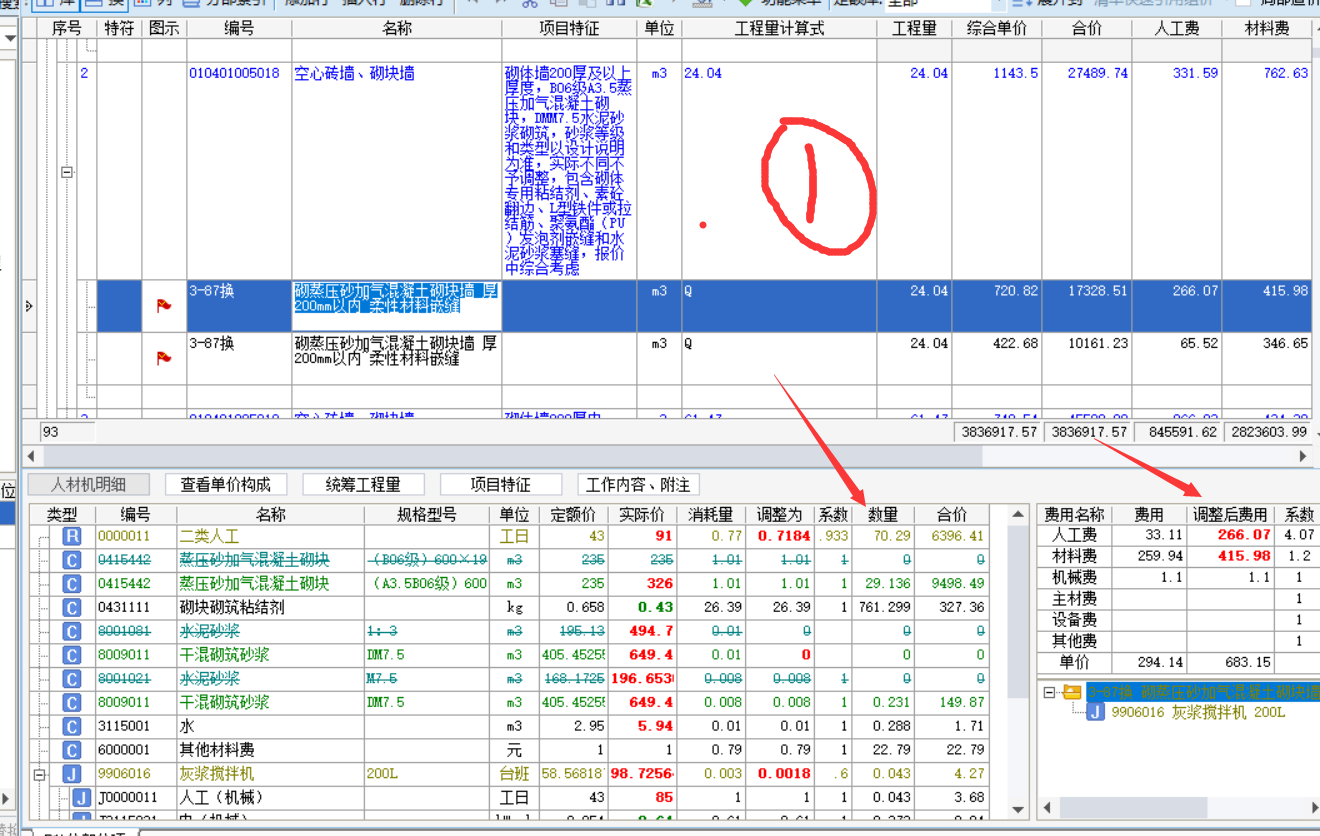Image resolution: width=1320 pixels, height=836 pixels.
Task: Click the folder icon of the 3-87换 tree node
Action: pos(1072,692)
